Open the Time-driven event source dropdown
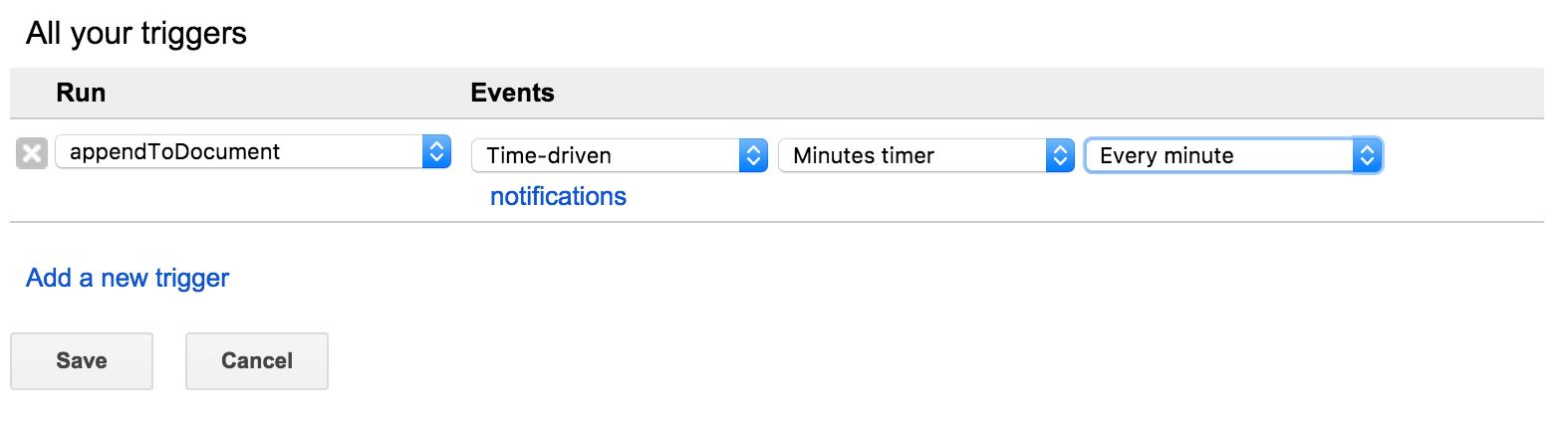The width and height of the screenshot is (1568, 424). tap(619, 155)
